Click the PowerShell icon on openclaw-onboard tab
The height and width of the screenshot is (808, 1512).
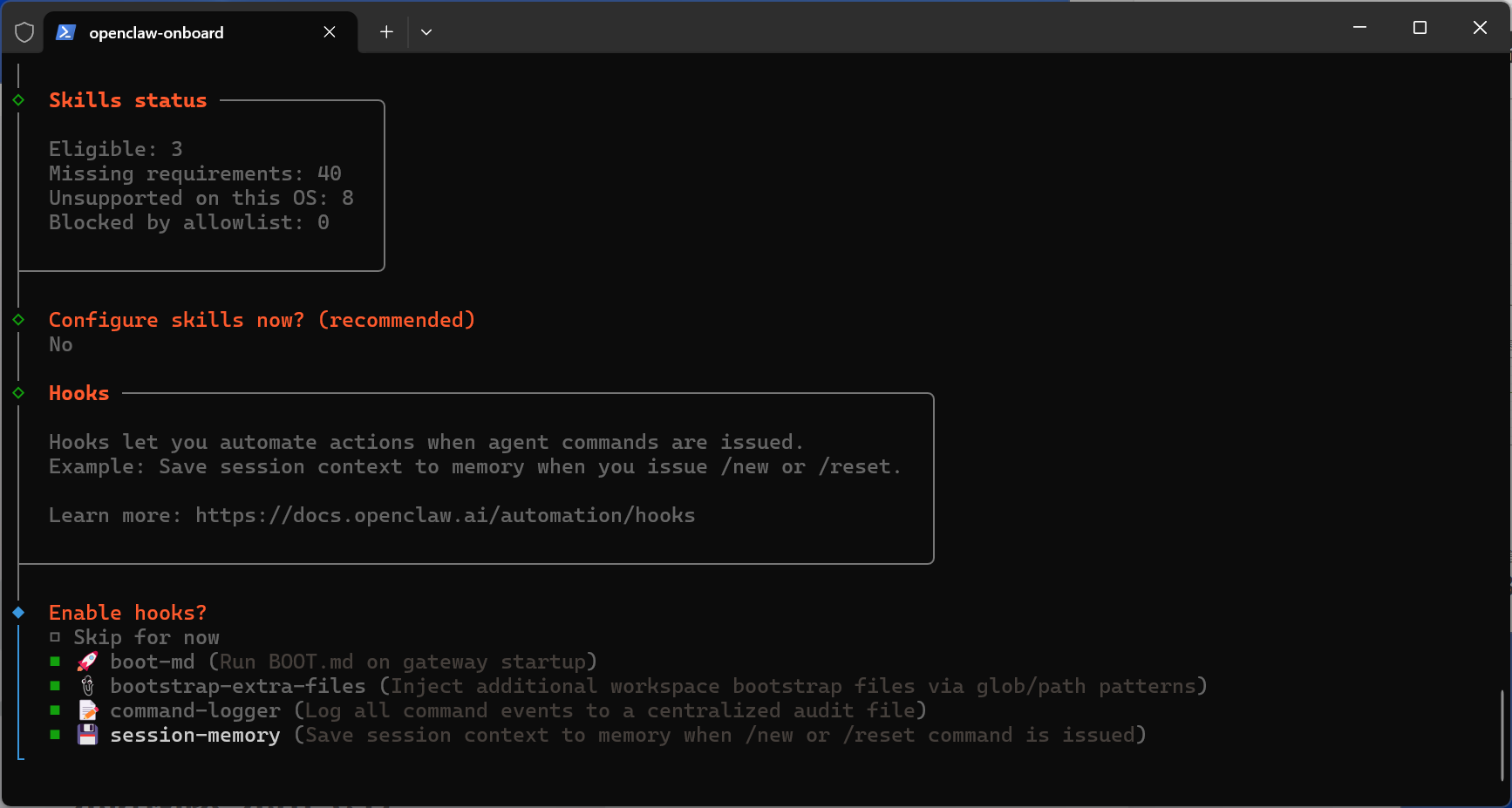65,32
